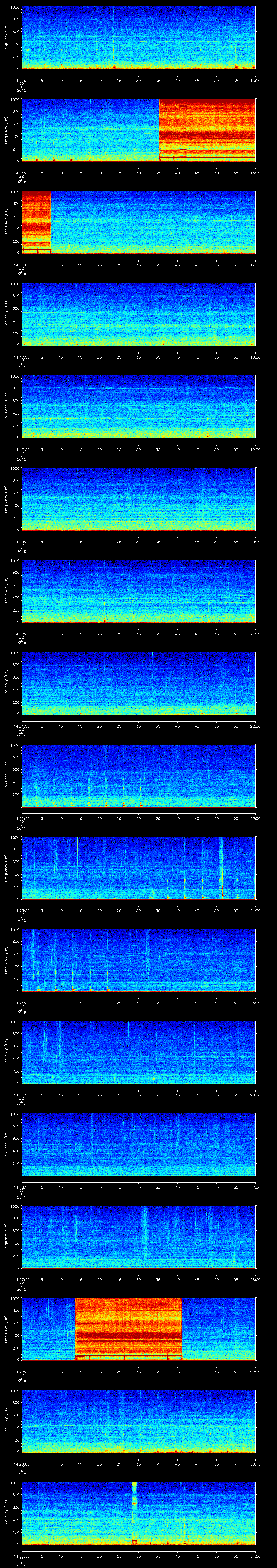
Task: Click the "14:14:00" start time label
Action: click(x=21, y=80)
